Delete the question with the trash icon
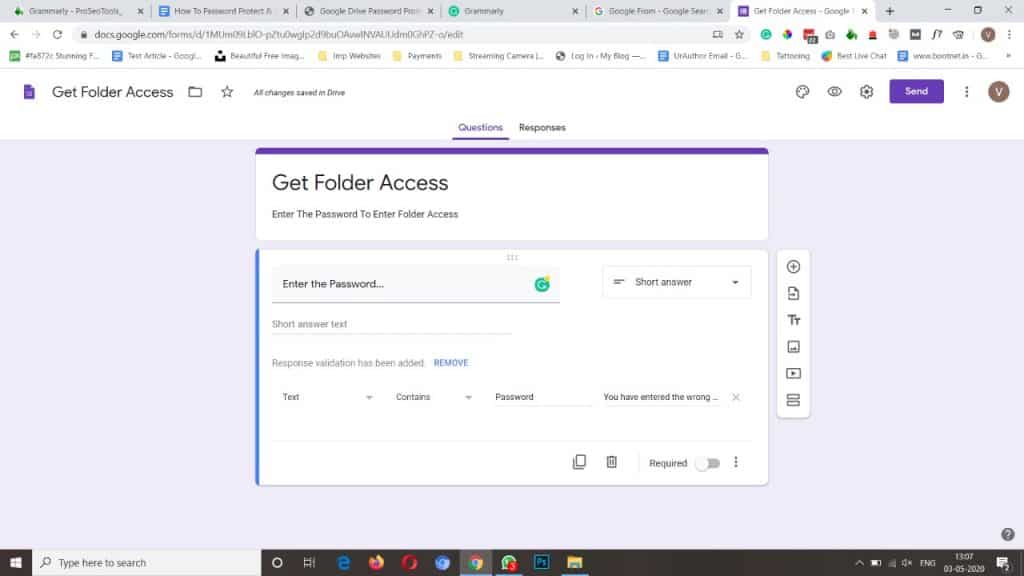 tap(611, 462)
